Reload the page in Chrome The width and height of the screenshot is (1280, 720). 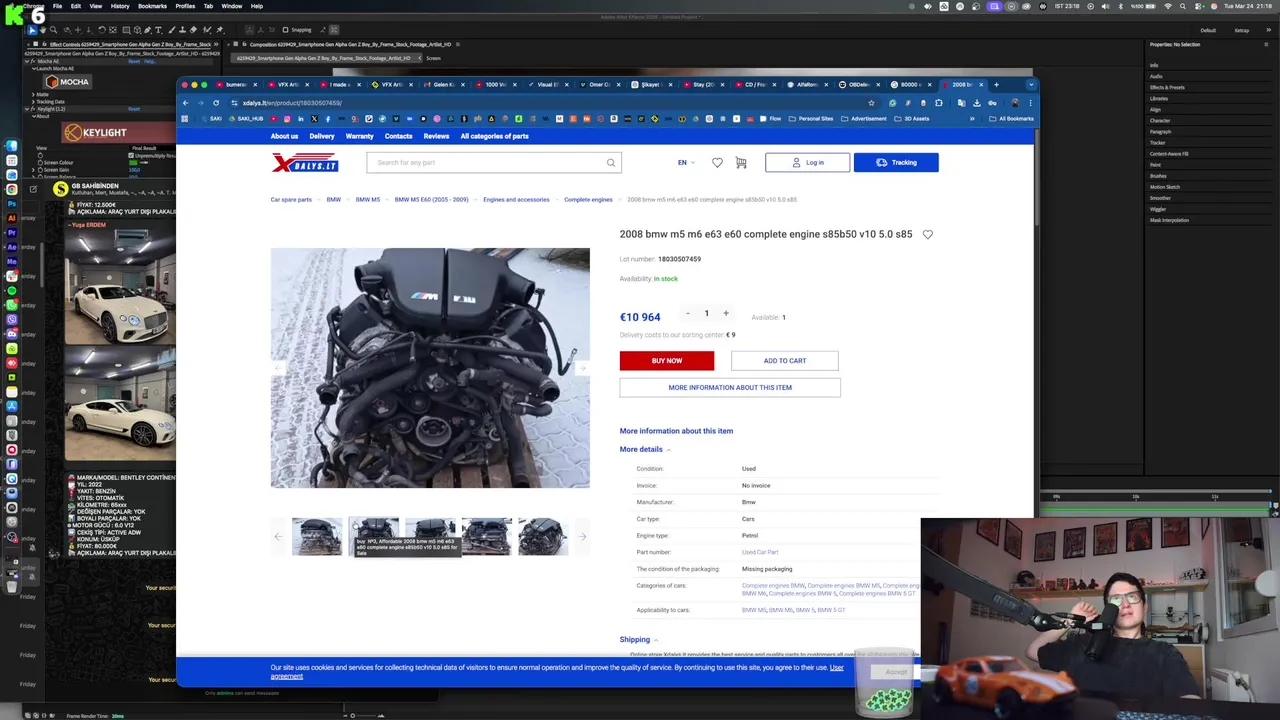pos(215,103)
